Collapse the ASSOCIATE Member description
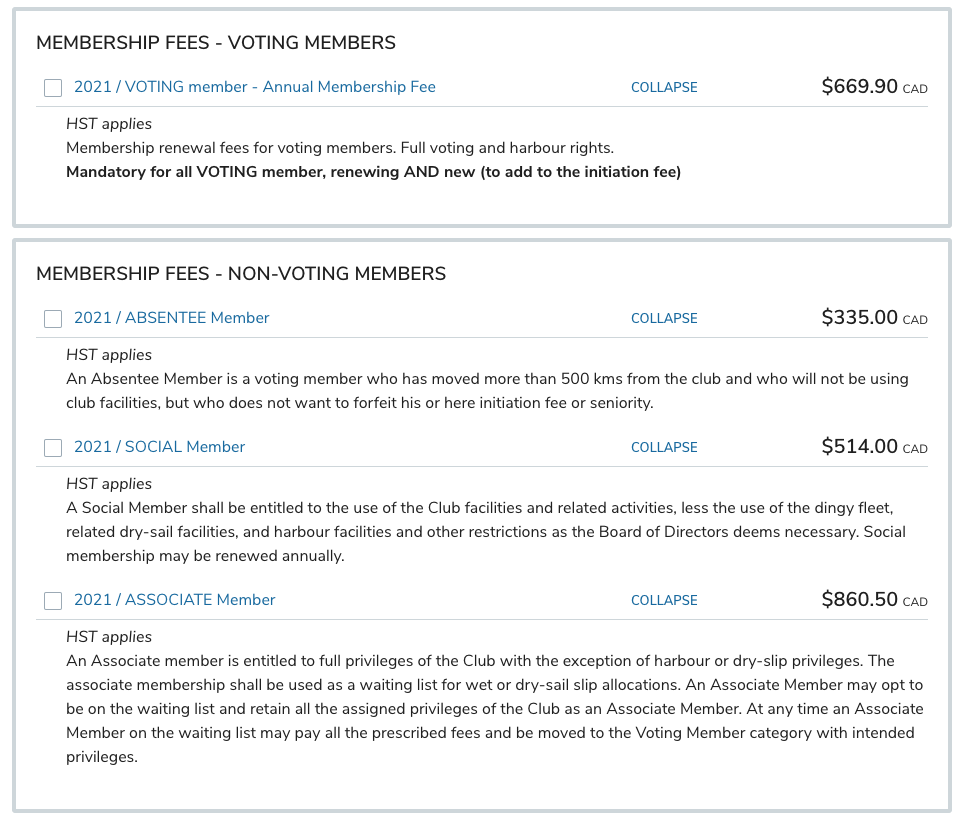Image resolution: width=962 pixels, height=824 pixels. (x=664, y=600)
